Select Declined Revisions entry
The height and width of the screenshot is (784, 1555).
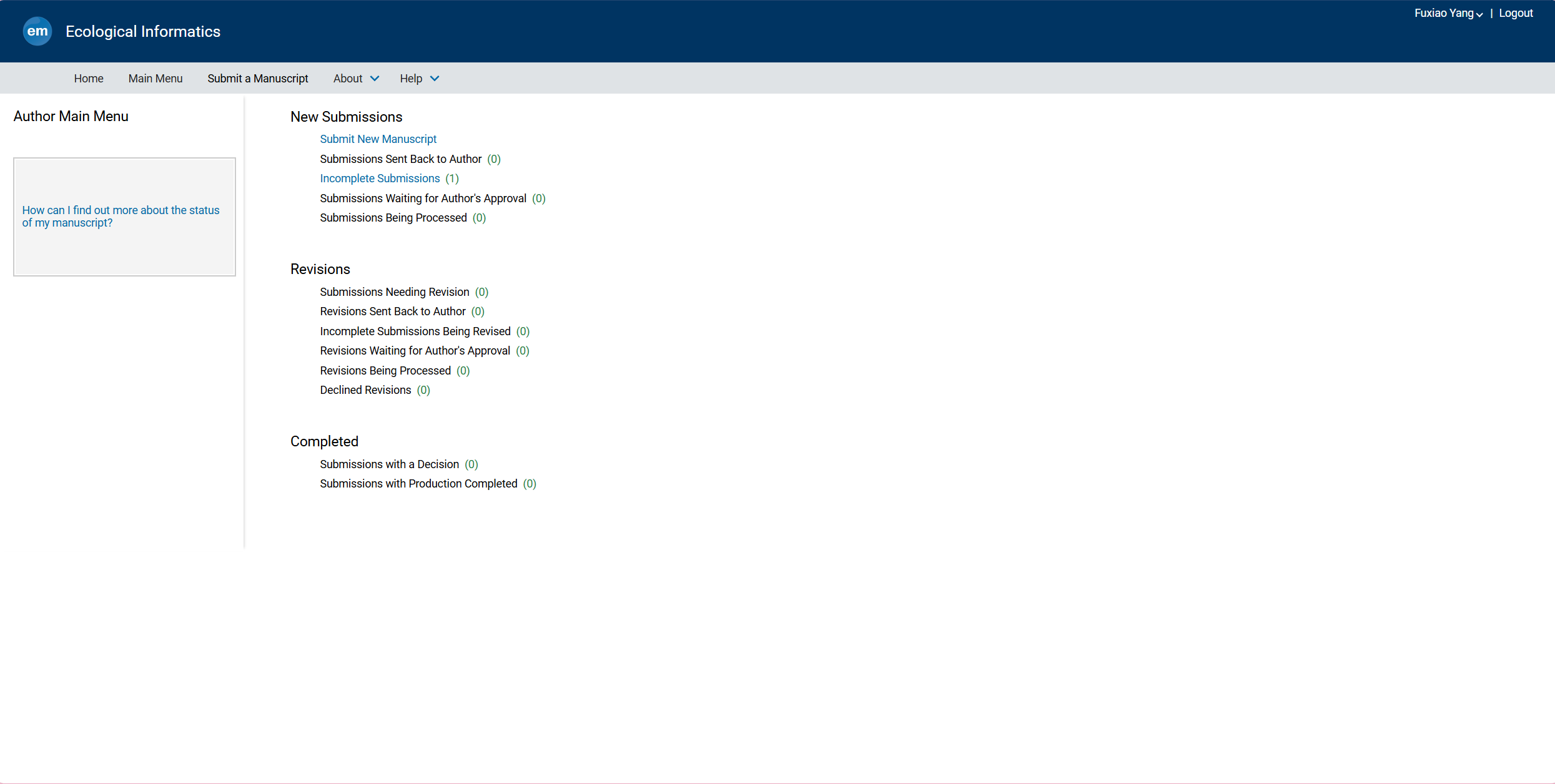coord(365,390)
